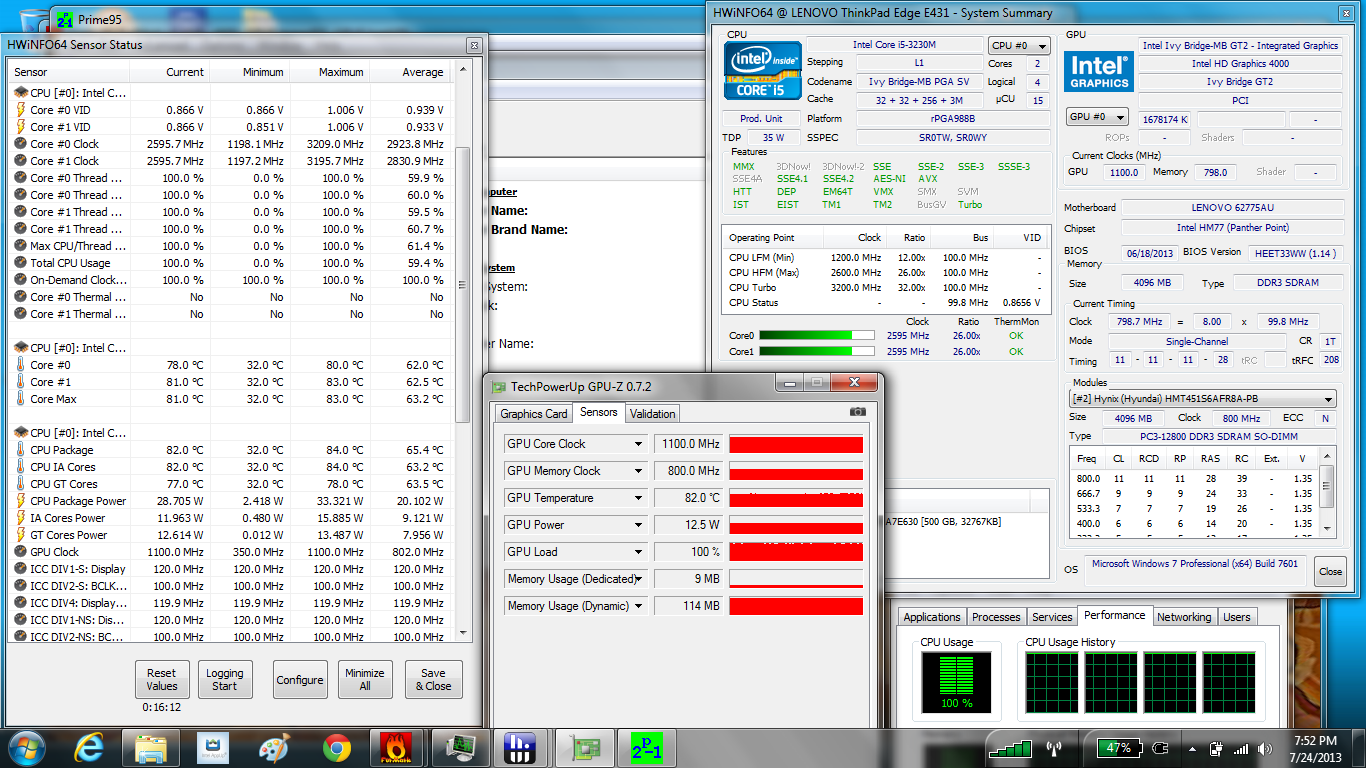1366x768 pixels.
Task: Click the GPU Temperature red graph
Action: (x=796, y=498)
